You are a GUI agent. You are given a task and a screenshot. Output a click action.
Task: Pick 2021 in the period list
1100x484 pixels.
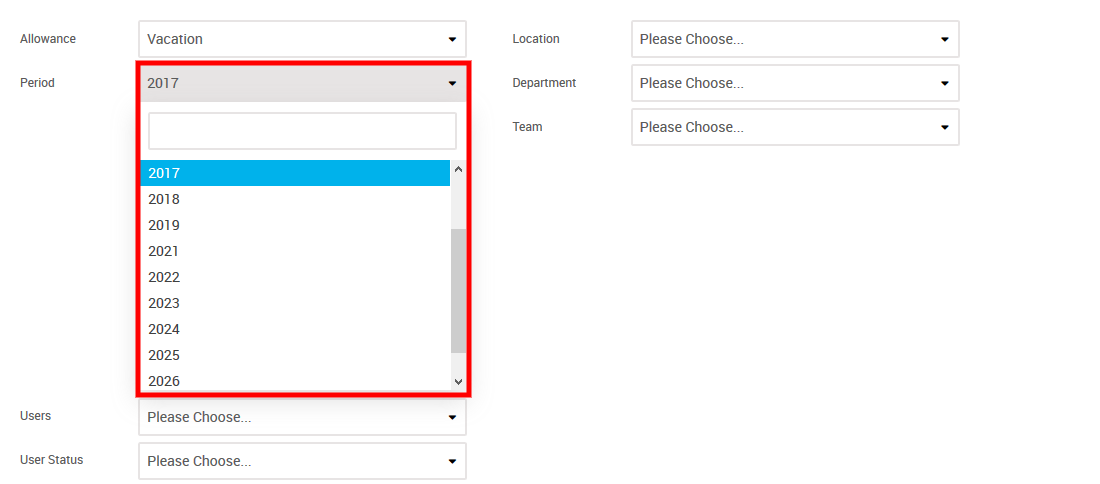[295, 251]
